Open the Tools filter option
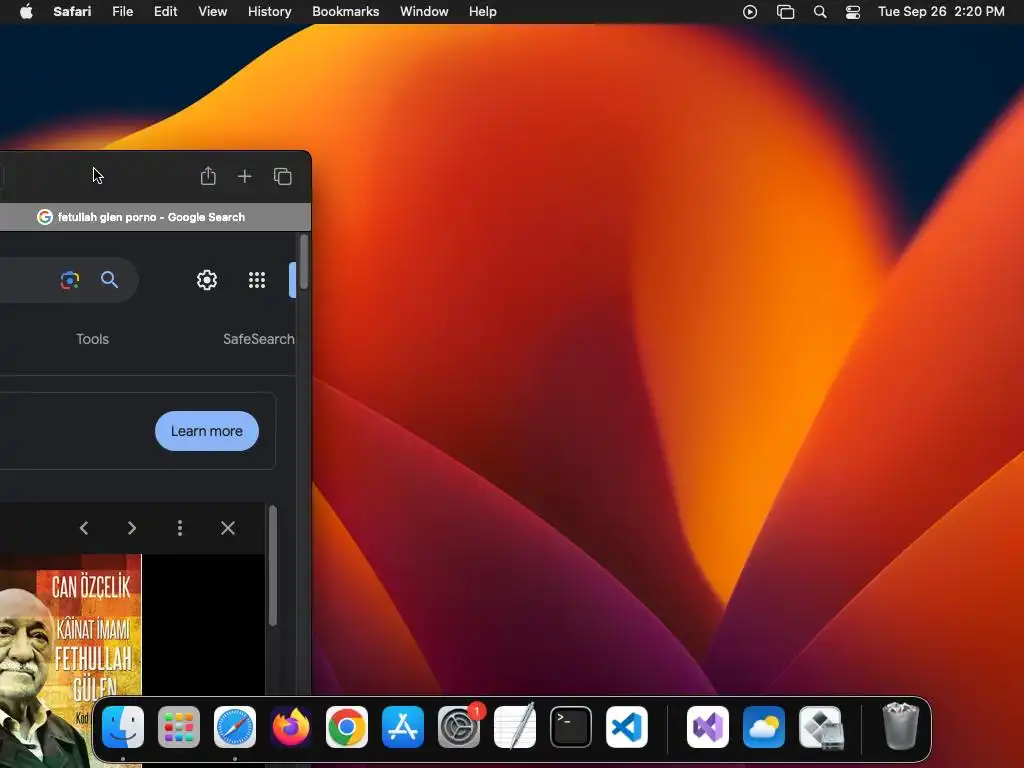The height and width of the screenshot is (768, 1024). pyautogui.click(x=92, y=339)
